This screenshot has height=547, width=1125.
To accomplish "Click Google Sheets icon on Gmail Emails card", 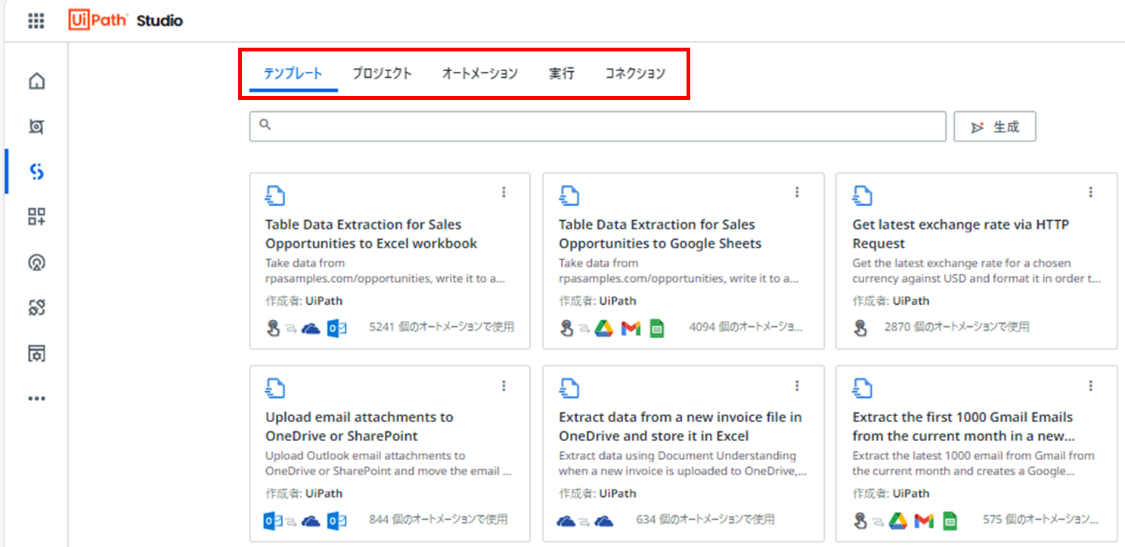I will click(x=951, y=521).
